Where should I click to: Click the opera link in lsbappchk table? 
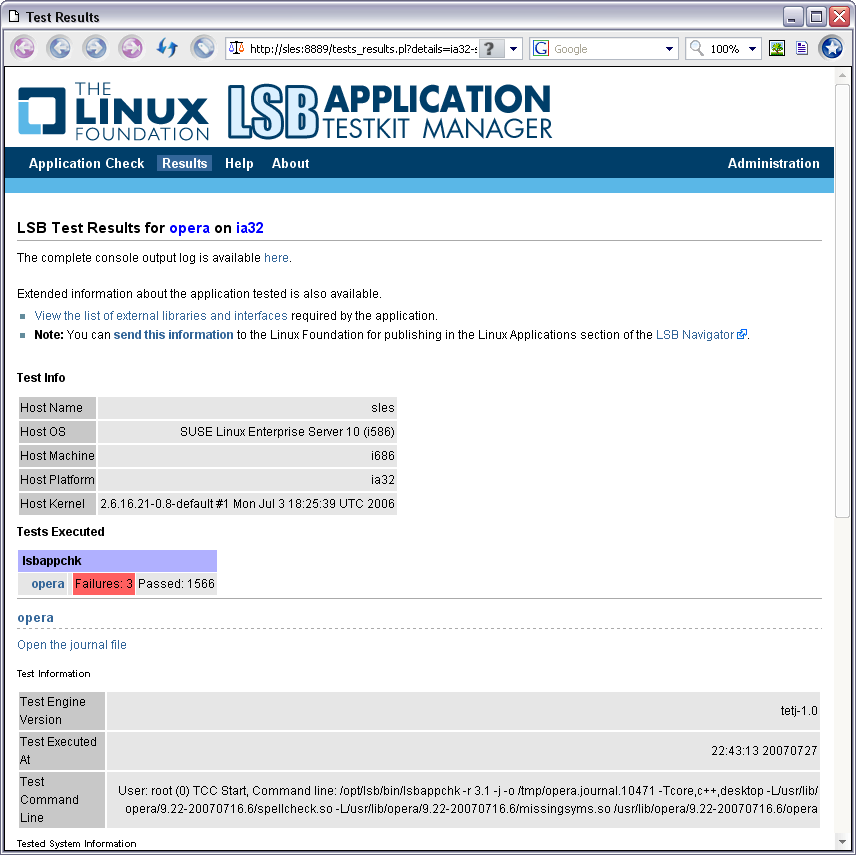point(47,584)
